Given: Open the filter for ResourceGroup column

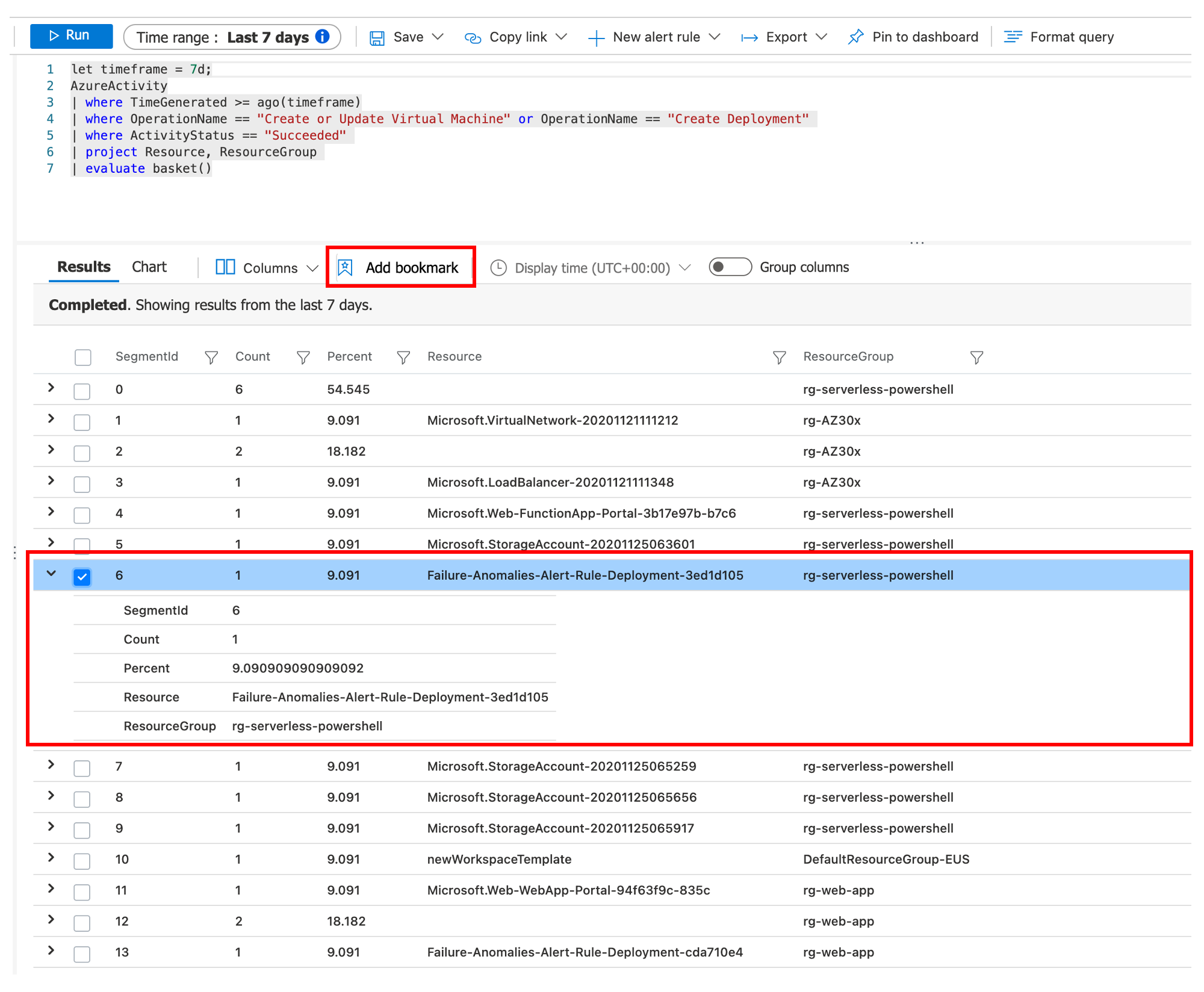Looking at the screenshot, I should (976, 358).
